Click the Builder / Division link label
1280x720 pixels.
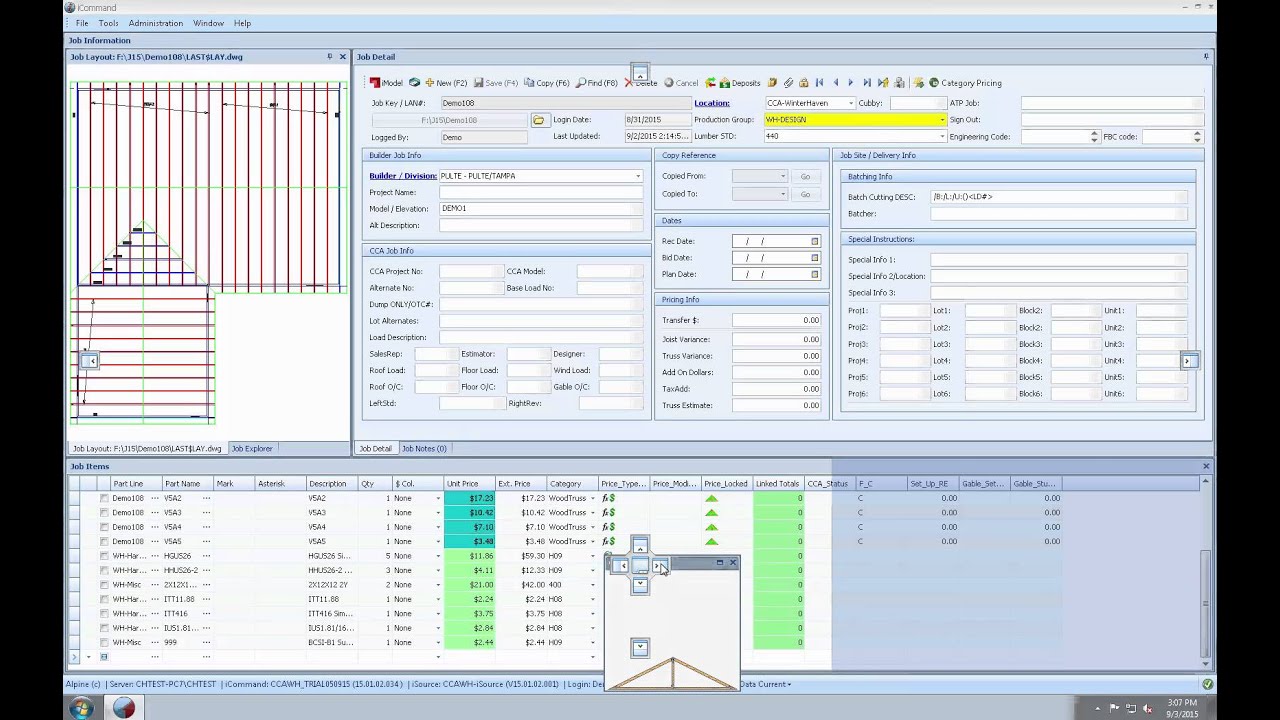[403, 176]
